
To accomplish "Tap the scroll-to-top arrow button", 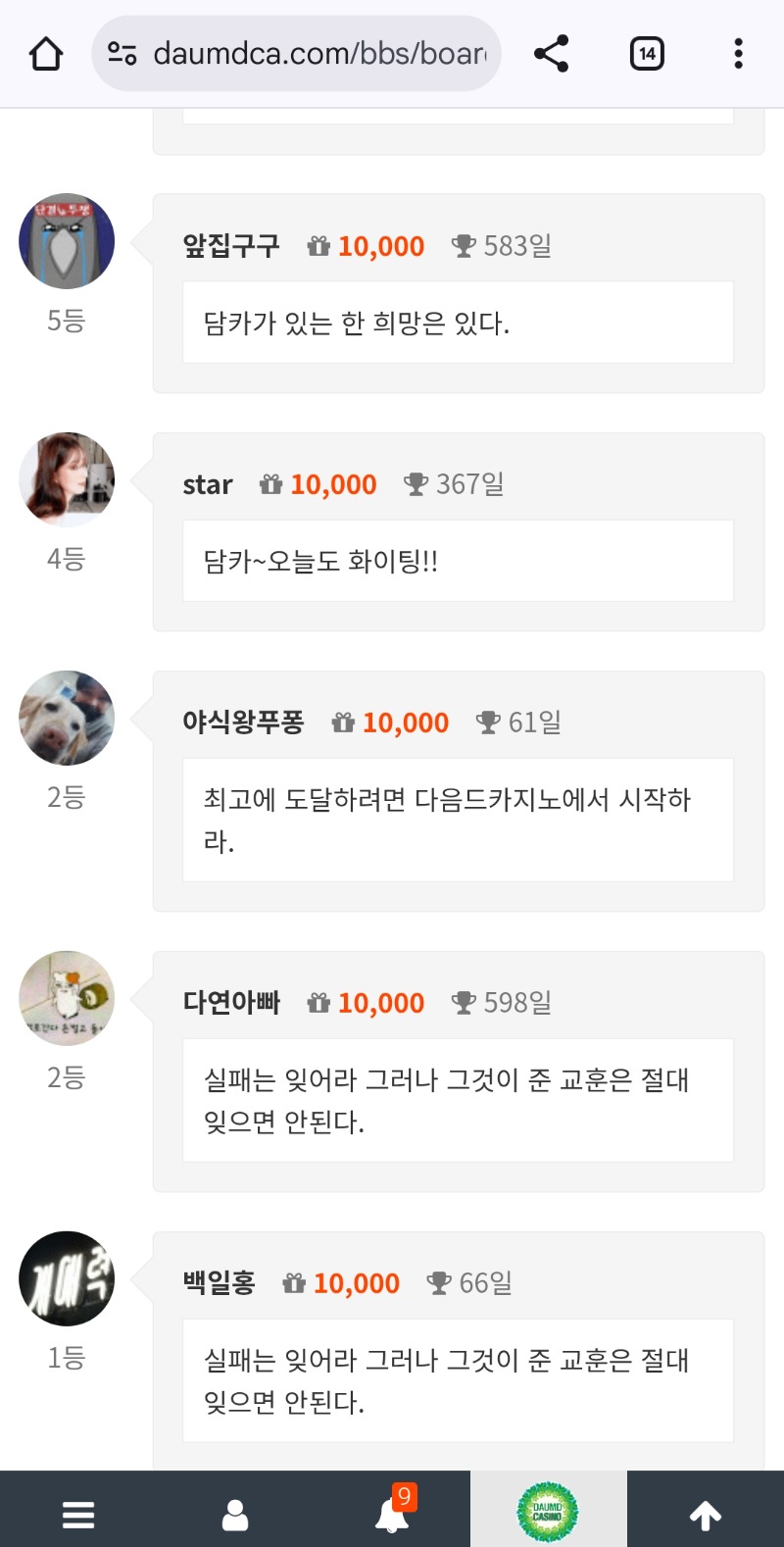I will pyautogui.click(x=706, y=1516).
